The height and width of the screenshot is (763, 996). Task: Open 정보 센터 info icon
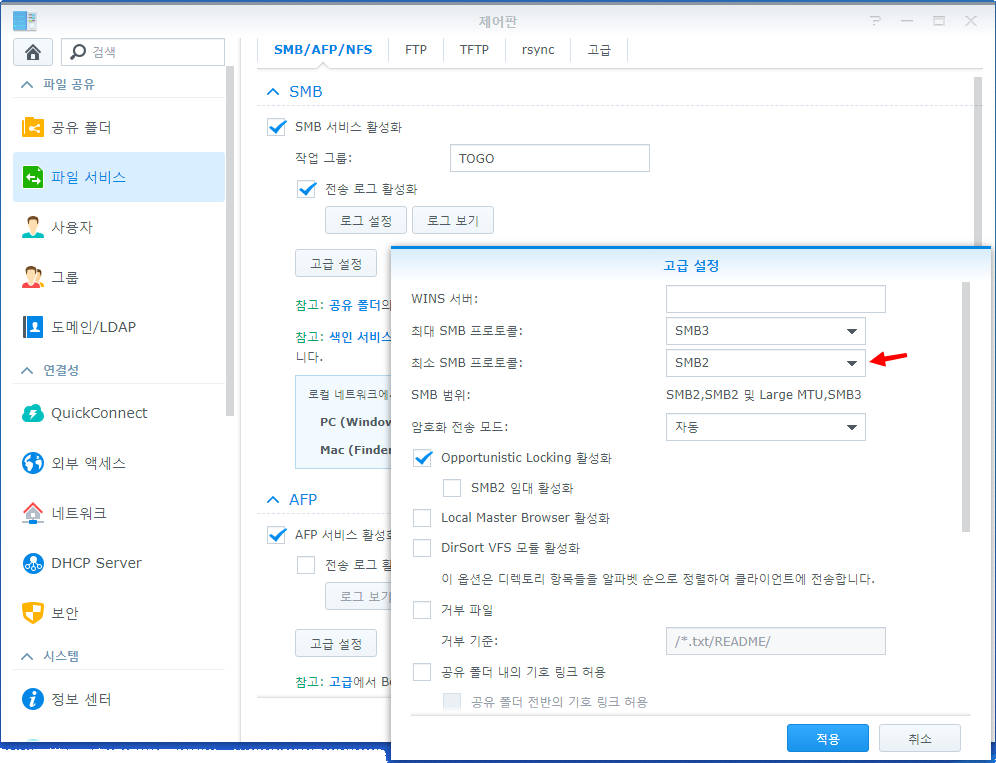click(33, 699)
